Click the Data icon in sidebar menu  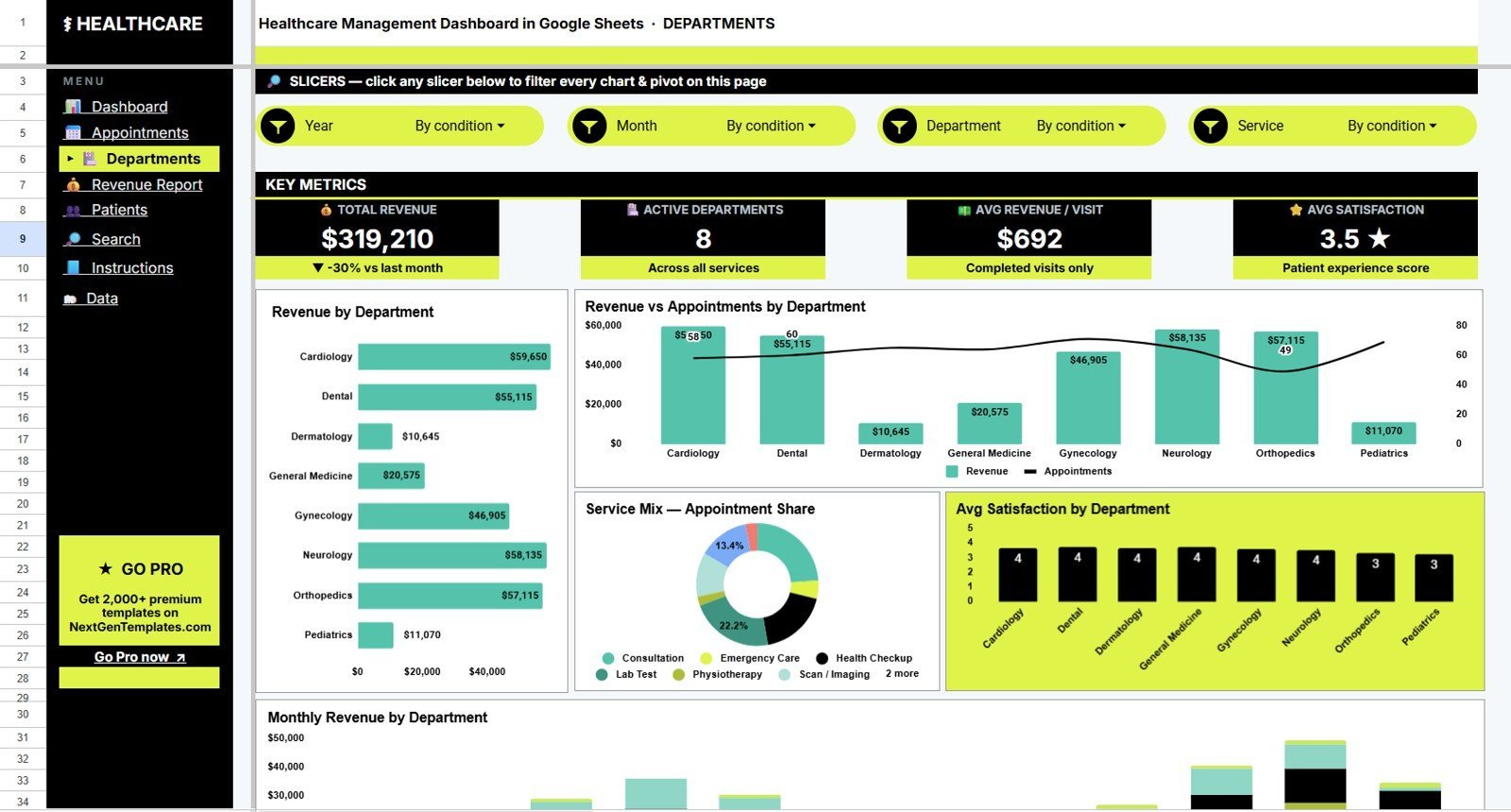pos(70,299)
